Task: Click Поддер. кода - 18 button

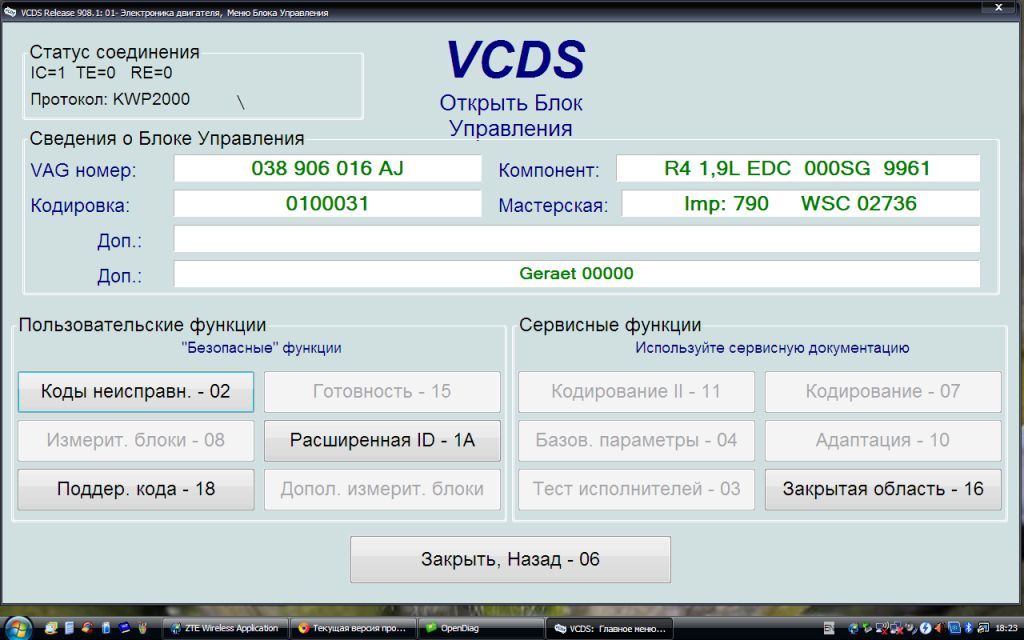Action: coord(136,489)
